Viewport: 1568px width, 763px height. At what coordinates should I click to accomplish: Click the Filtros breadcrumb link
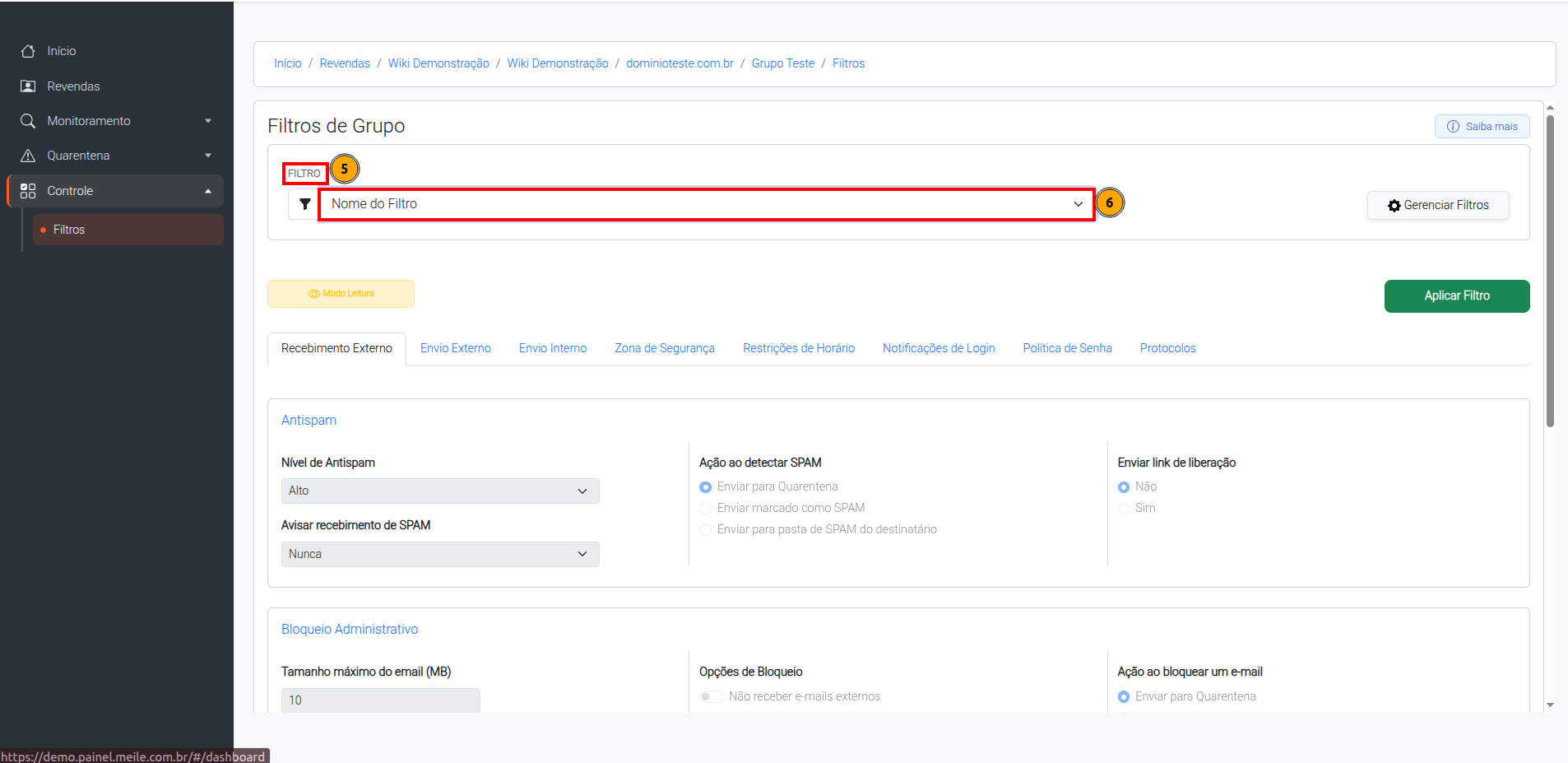click(x=848, y=63)
